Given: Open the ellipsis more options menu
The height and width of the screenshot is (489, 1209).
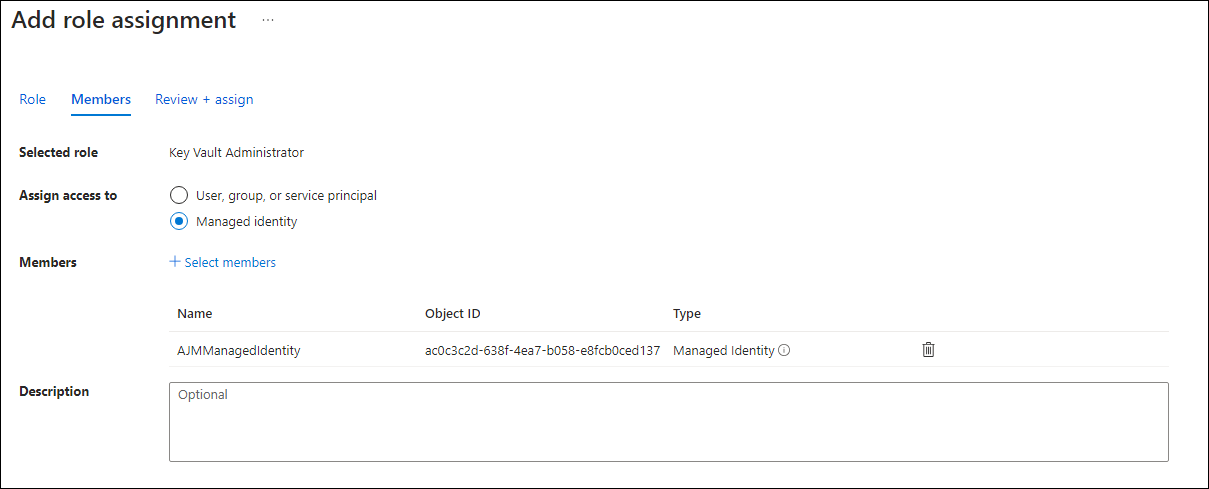Looking at the screenshot, I should (268, 20).
